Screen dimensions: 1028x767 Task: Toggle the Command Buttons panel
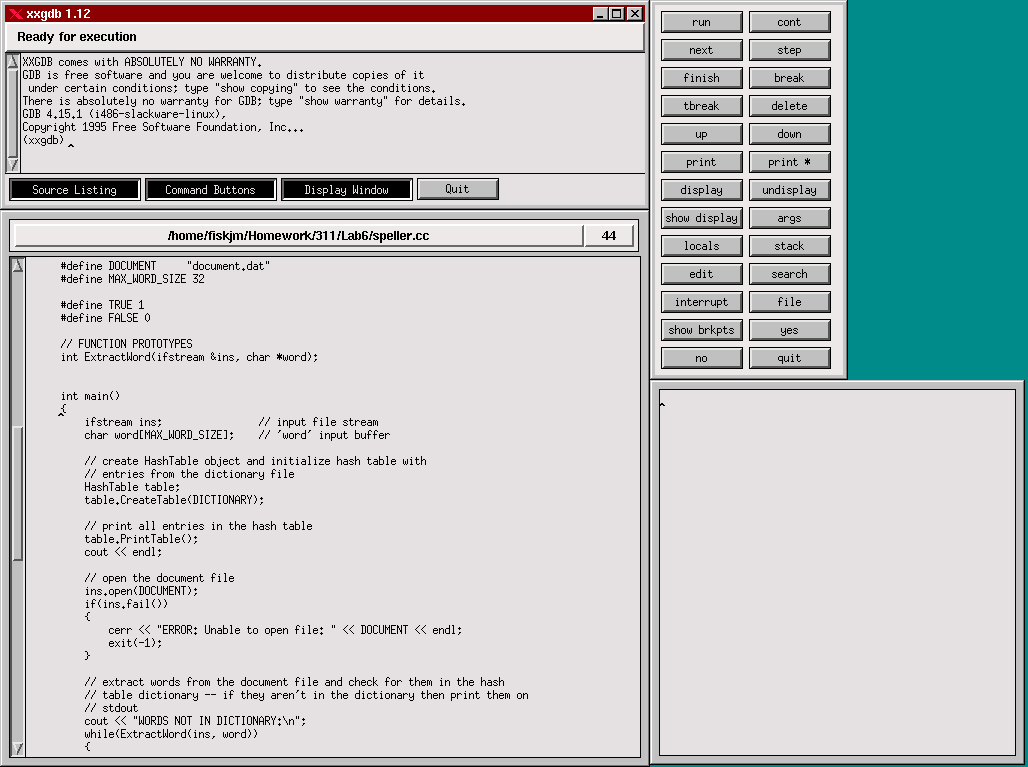point(210,190)
